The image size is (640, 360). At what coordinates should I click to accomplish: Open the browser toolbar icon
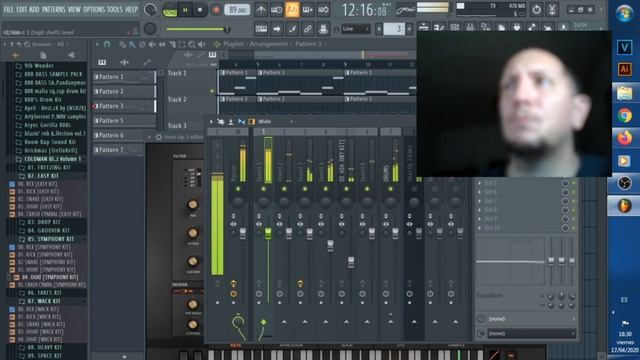tap(485, 27)
